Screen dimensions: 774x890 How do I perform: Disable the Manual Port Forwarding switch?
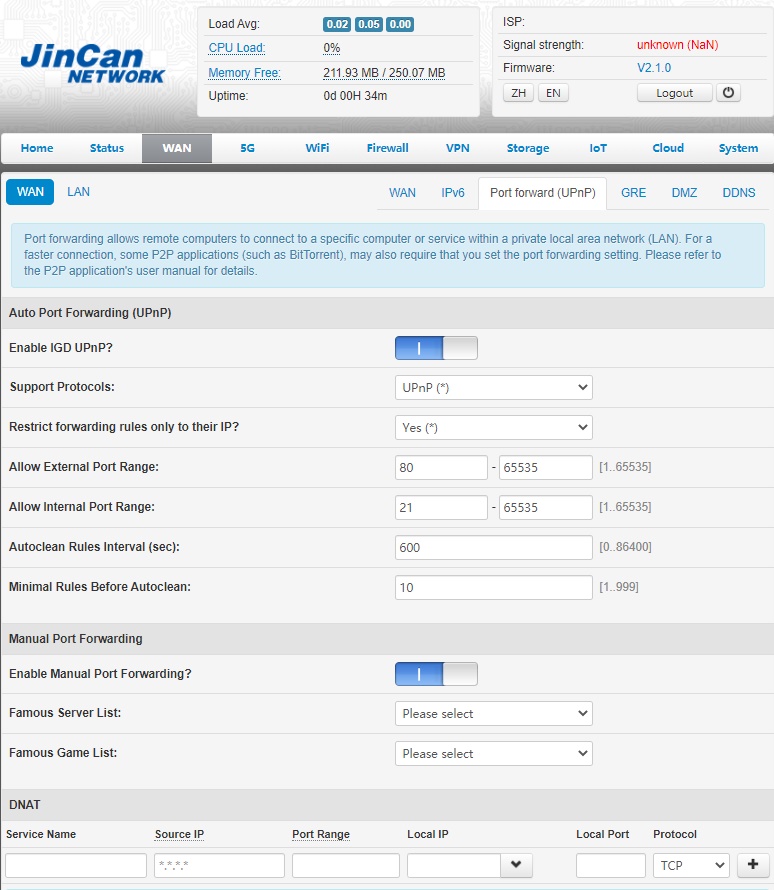coord(436,674)
